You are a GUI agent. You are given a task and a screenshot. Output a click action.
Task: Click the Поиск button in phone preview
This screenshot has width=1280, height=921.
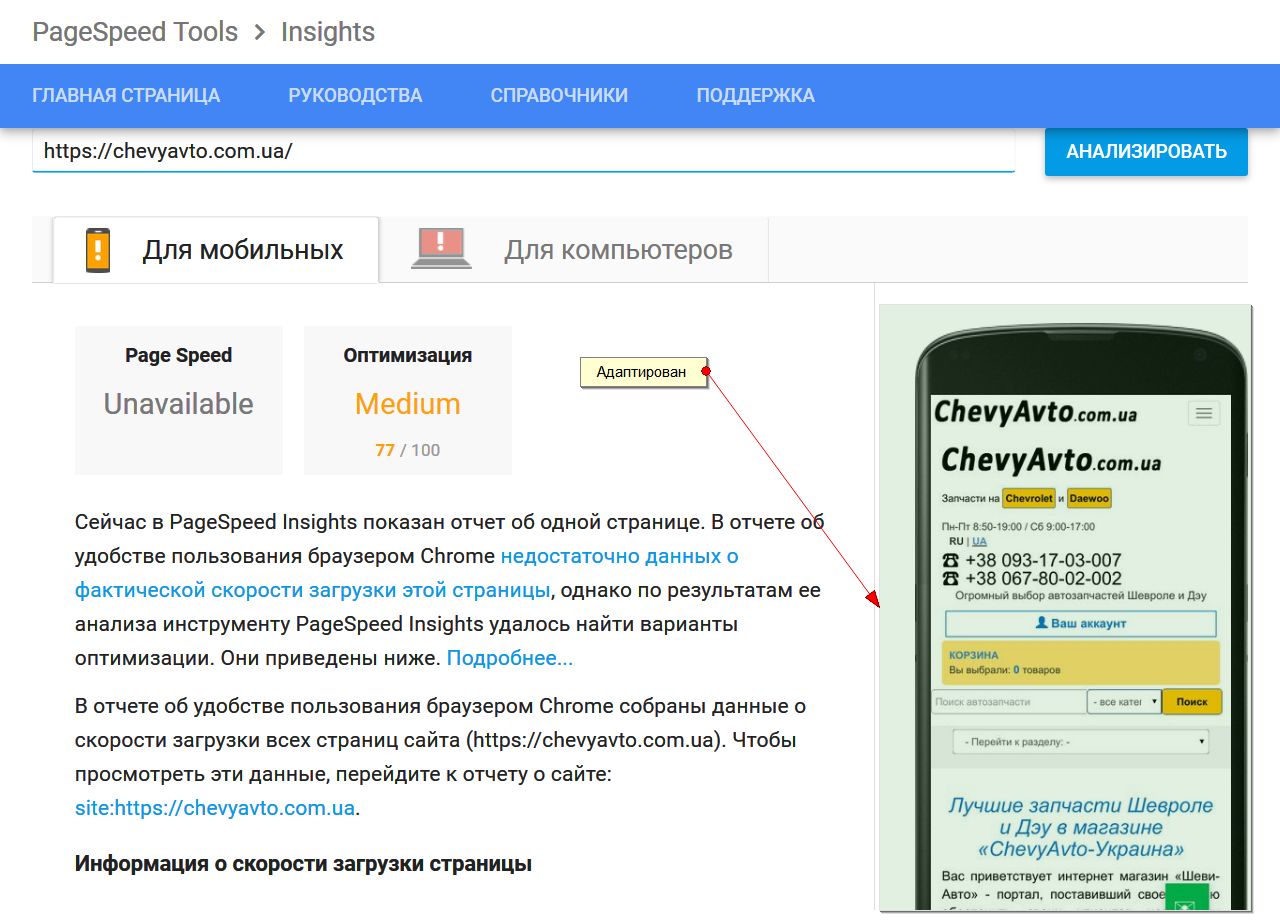(1192, 702)
